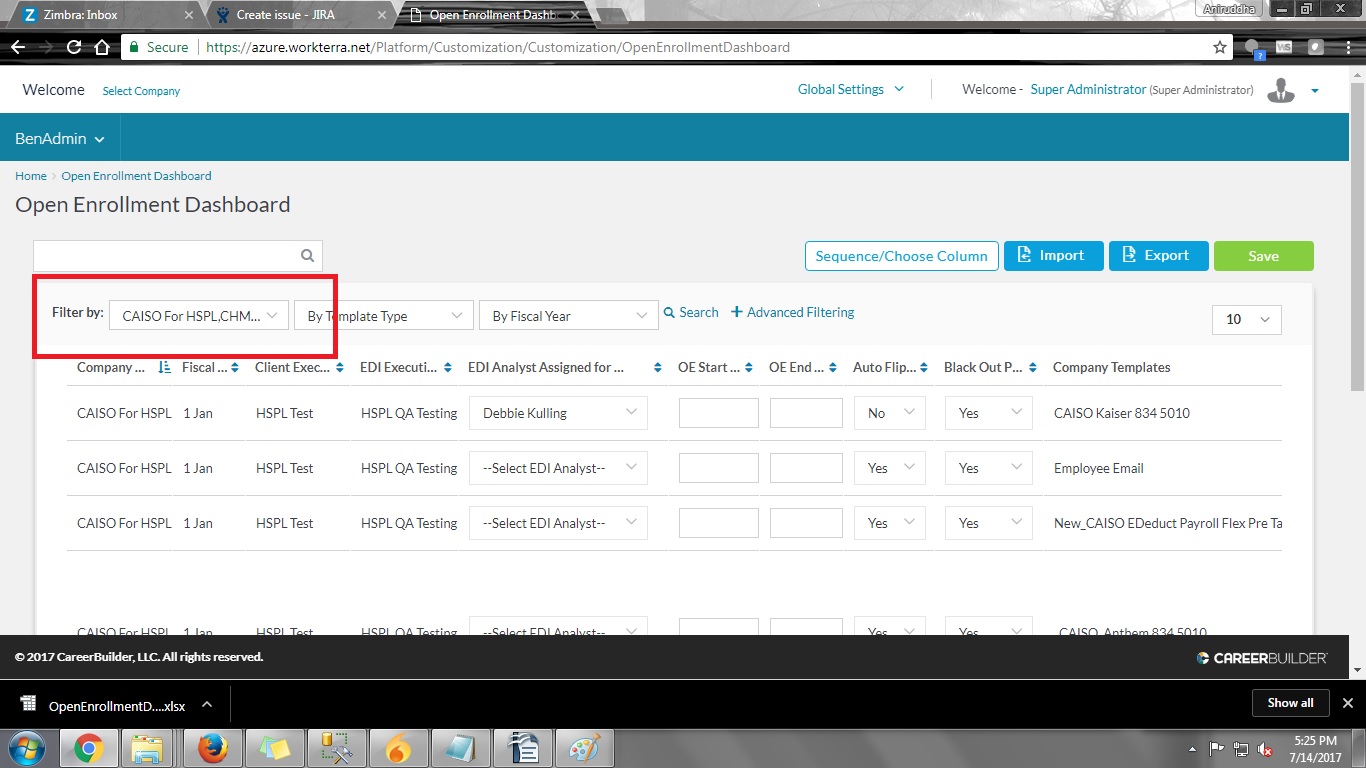1366x768 pixels.
Task: Click the user profile avatar icon top right
Action: [1281, 90]
